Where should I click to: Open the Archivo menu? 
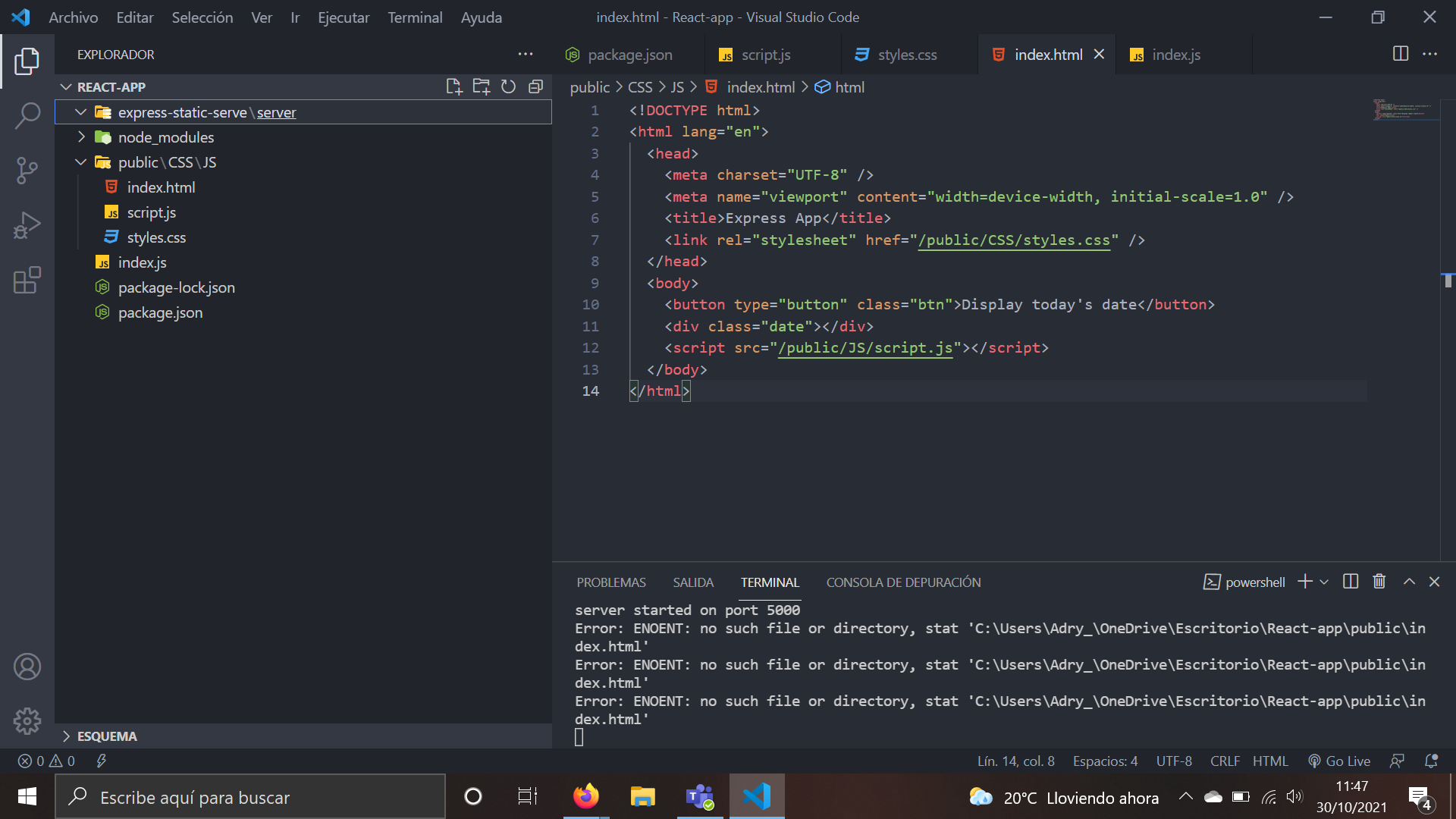(x=74, y=17)
